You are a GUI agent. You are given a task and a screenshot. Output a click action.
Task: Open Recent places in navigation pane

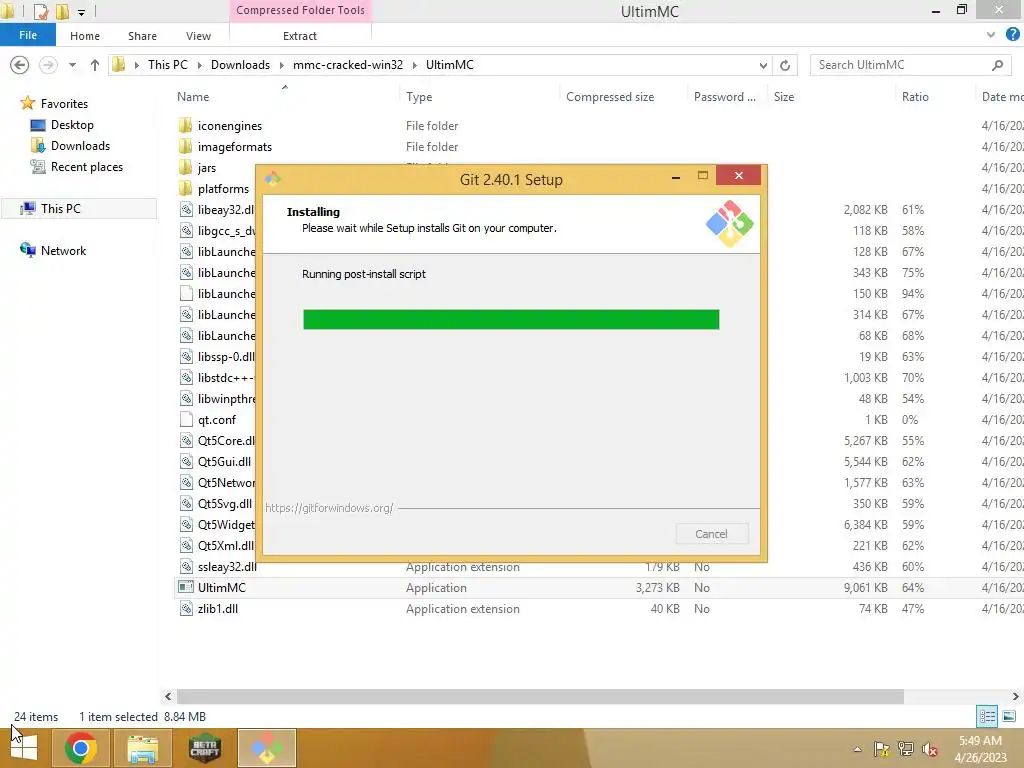pyautogui.click(x=87, y=167)
